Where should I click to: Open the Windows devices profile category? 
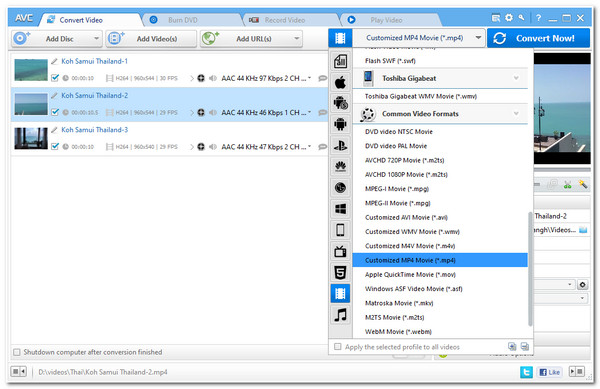click(340, 209)
